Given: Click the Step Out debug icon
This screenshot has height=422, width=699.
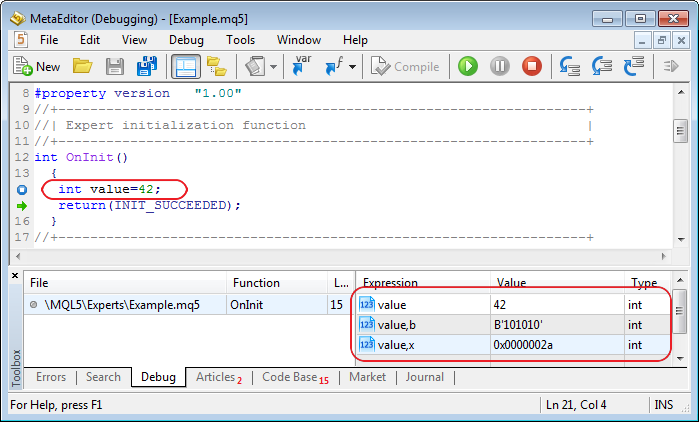Looking at the screenshot, I should pos(633,66).
